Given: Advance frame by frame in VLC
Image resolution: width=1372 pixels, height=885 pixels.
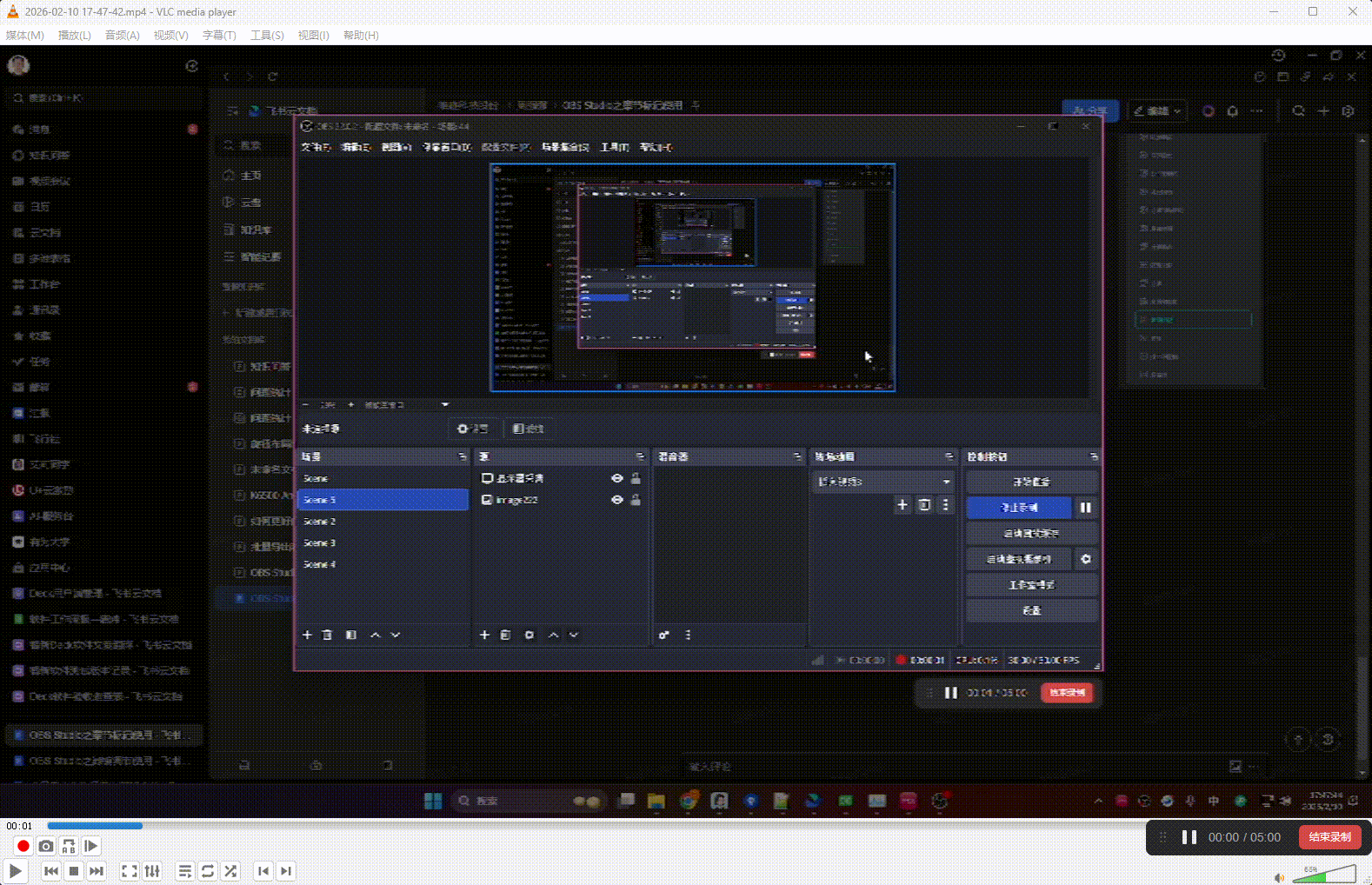Looking at the screenshot, I should (x=91, y=846).
